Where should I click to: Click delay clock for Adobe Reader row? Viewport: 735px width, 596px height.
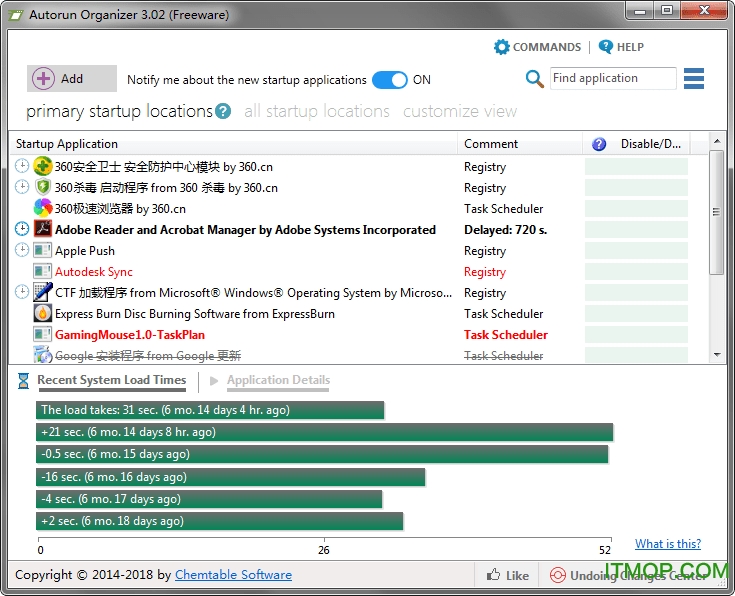pos(22,228)
